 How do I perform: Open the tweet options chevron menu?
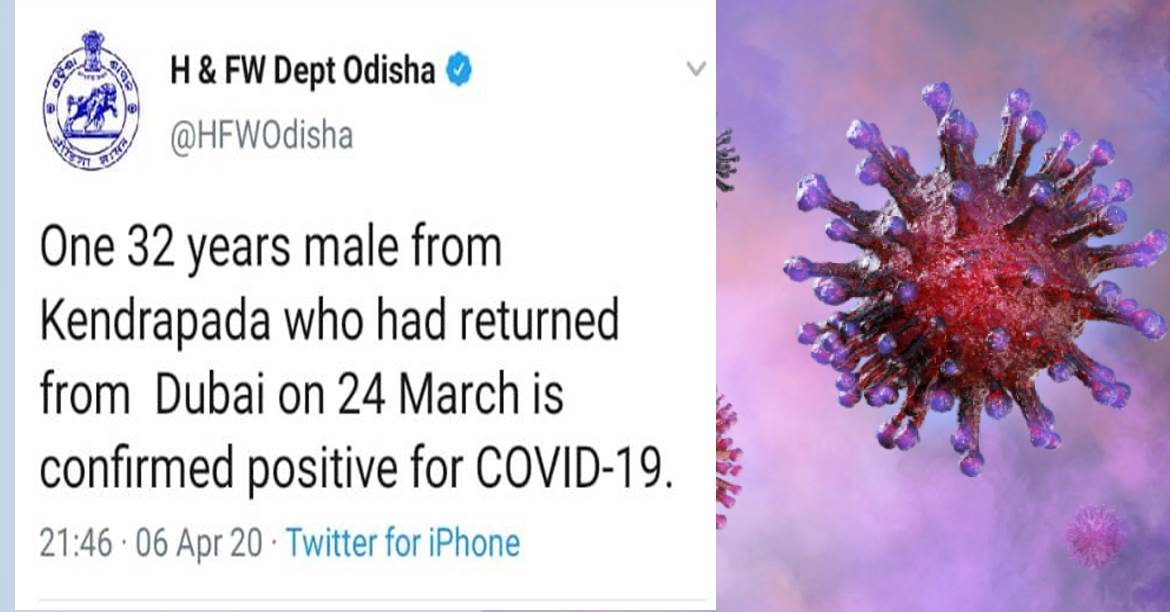coord(696,69)
